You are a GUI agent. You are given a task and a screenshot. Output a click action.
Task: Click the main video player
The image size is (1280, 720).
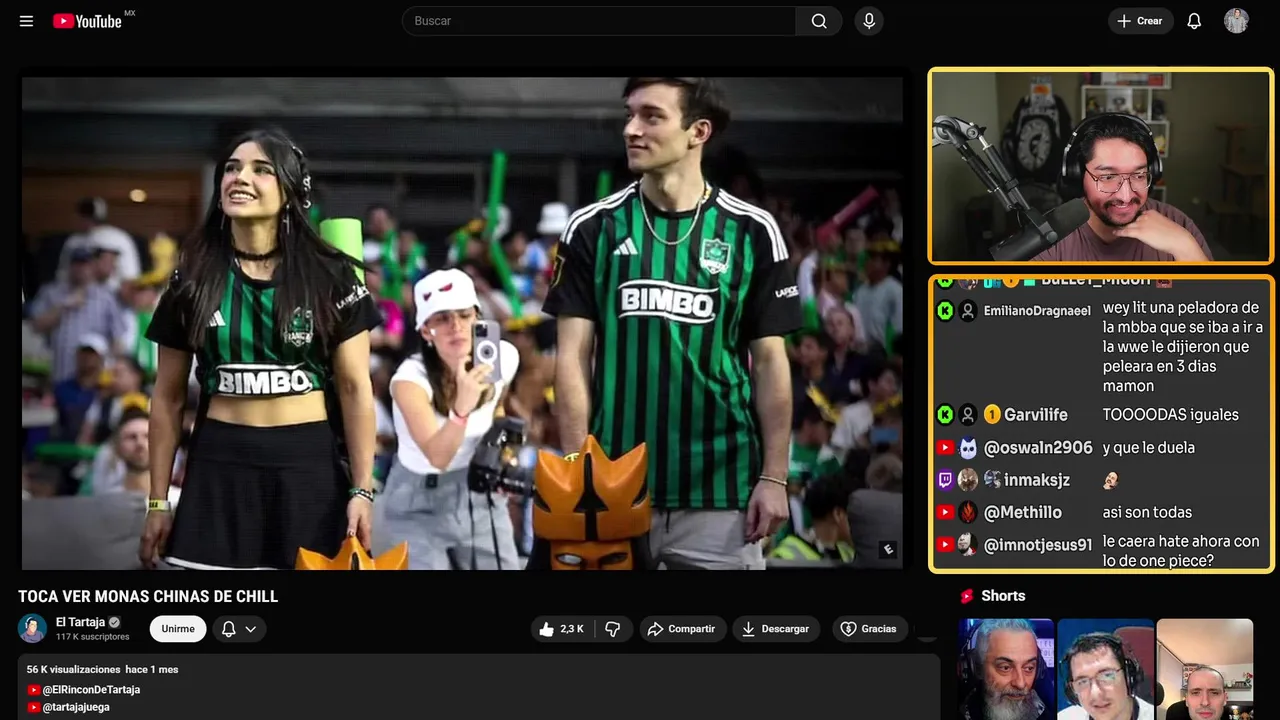(462, 323)
